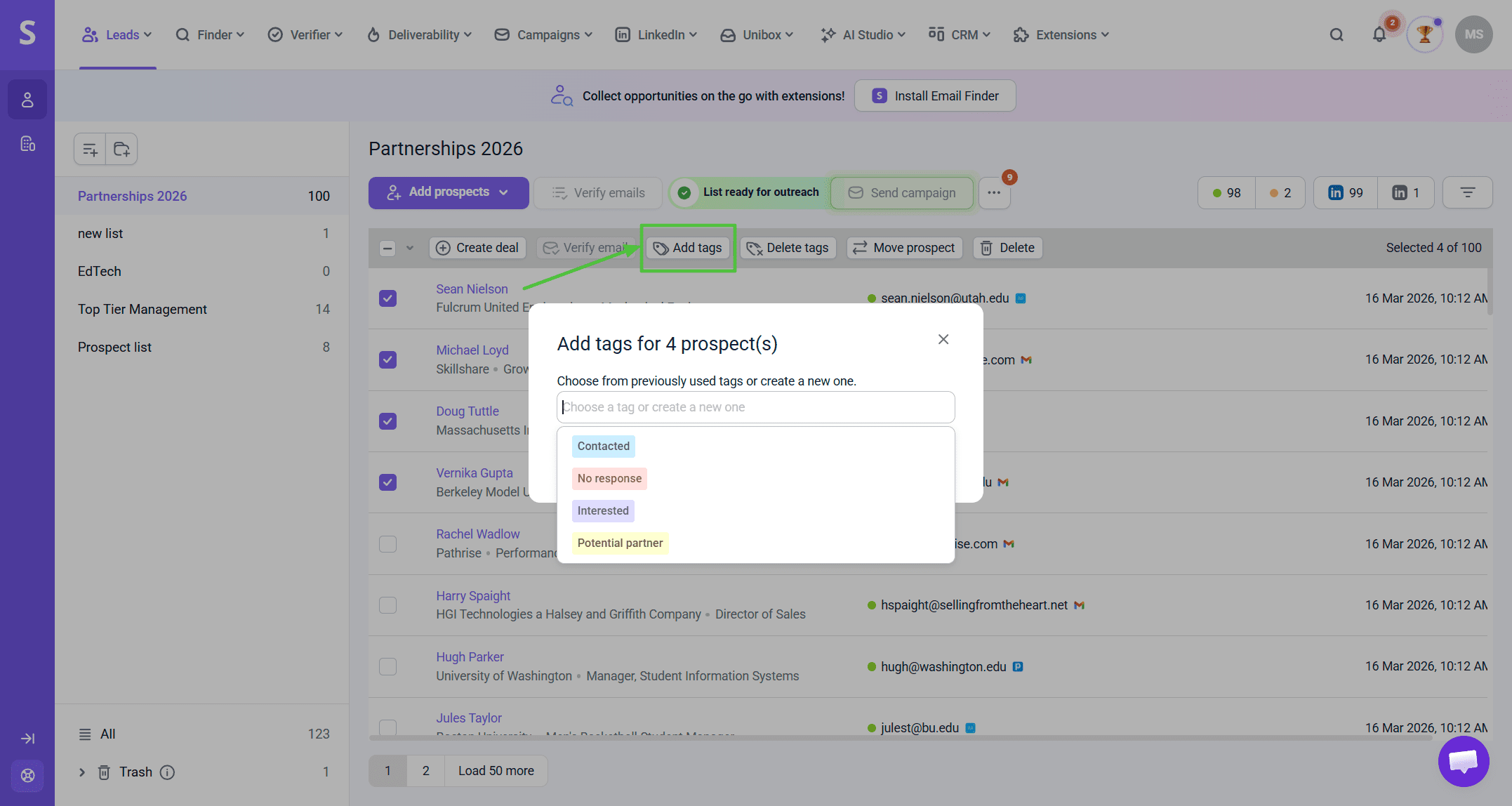
Task: Select Harry Spaight's checkbox
Action: (387, 605)
